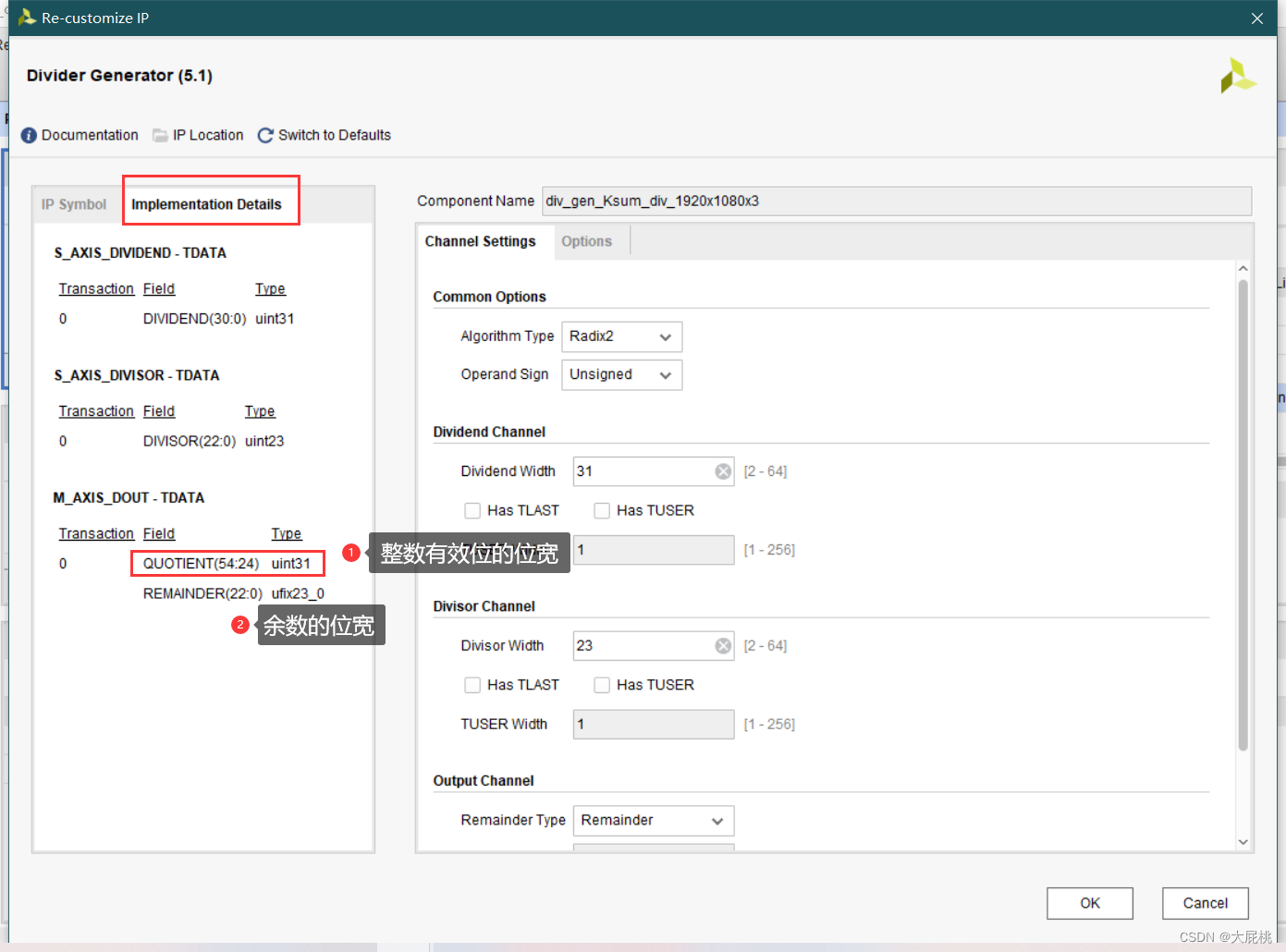
Task: Click the Dividend TUSER Width field
Action: click(x=654, y=550)
